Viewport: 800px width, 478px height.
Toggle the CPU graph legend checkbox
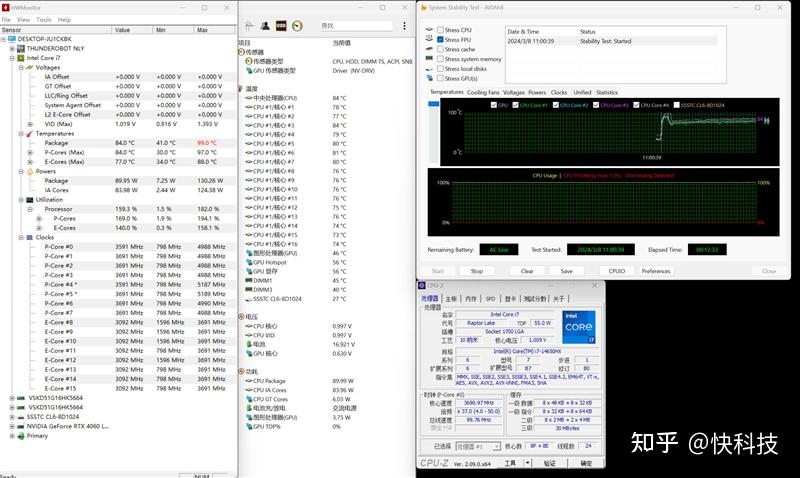(493, 105)
